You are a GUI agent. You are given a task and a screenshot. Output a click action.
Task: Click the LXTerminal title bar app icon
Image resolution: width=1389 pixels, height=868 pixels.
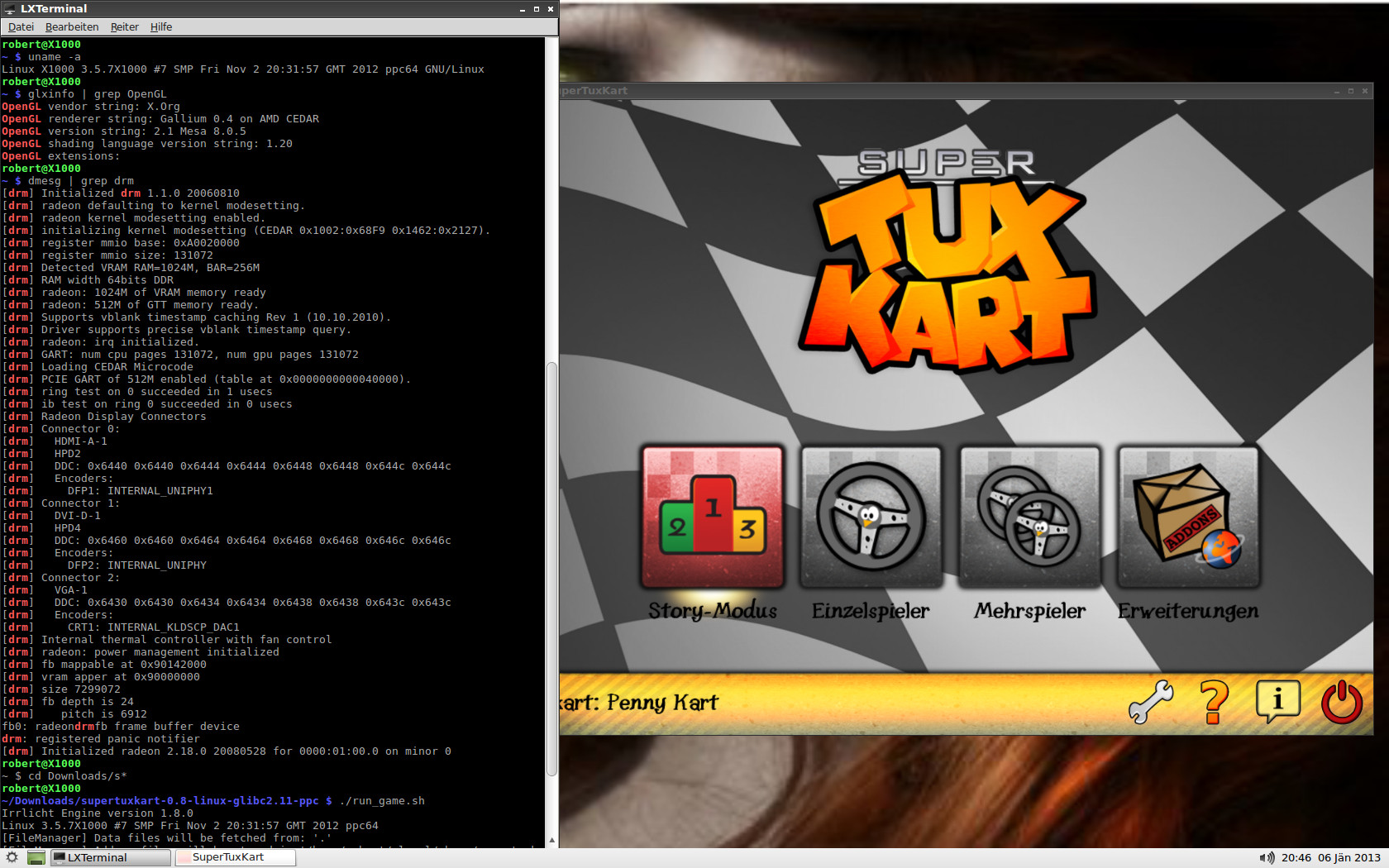click(x=10, y=9)
